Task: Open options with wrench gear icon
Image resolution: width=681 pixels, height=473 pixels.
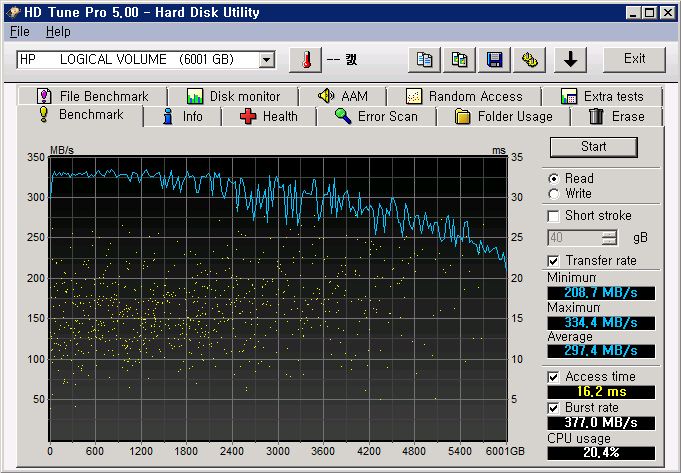Action: pos(529,60)
